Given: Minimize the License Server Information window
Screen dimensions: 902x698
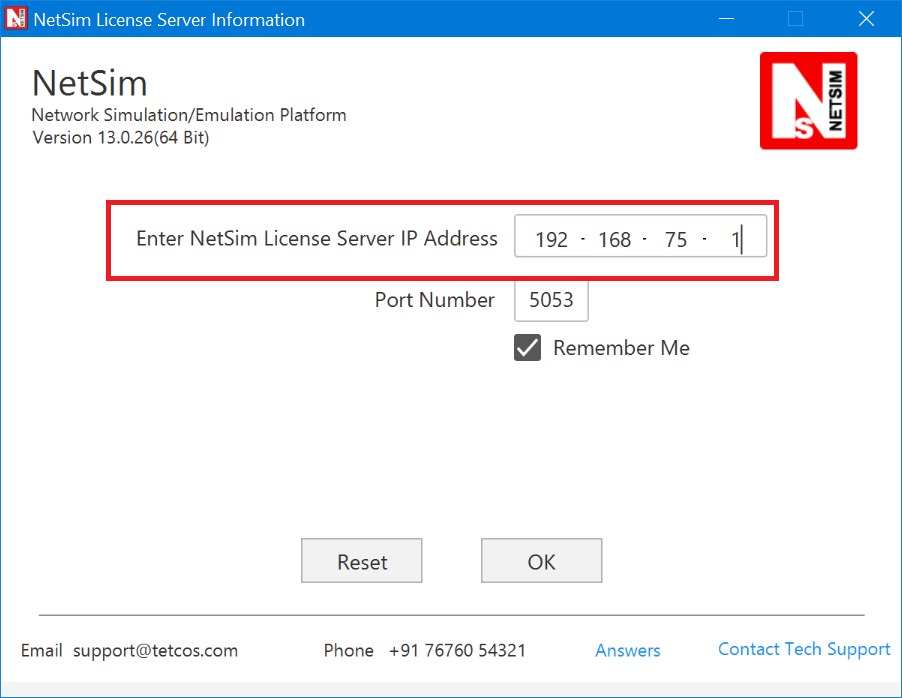Looking at the screenshot, I should coord(727,18).
